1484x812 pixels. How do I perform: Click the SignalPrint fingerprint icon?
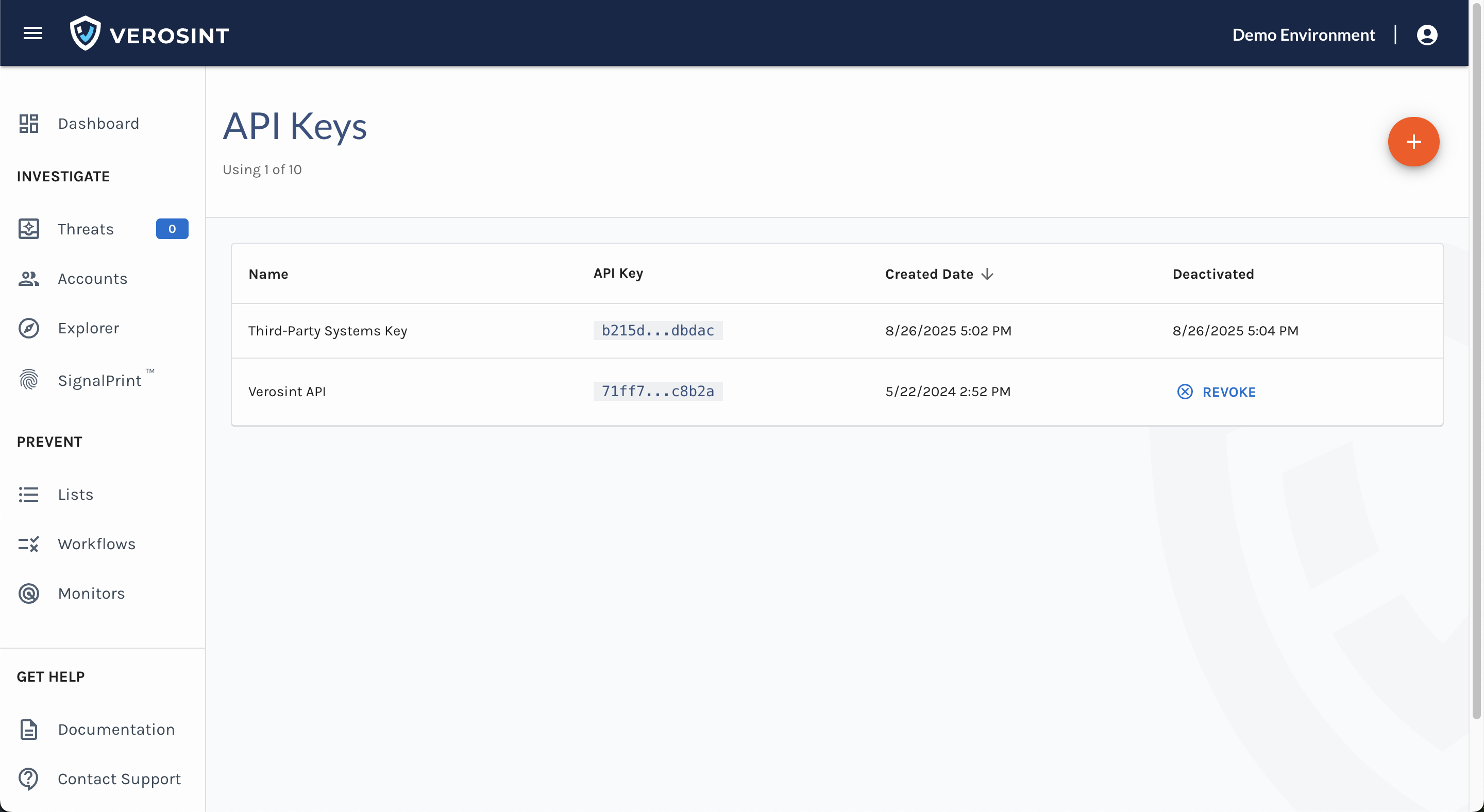coord(29,380)
